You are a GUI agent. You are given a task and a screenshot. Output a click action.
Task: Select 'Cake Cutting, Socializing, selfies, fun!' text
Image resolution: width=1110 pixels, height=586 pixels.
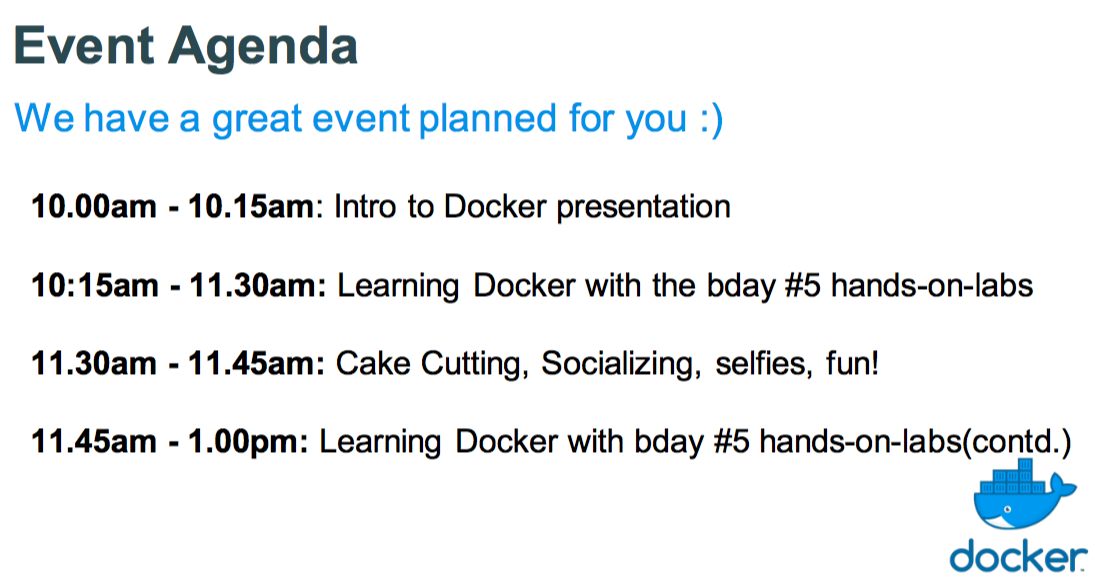click(607, 364)
